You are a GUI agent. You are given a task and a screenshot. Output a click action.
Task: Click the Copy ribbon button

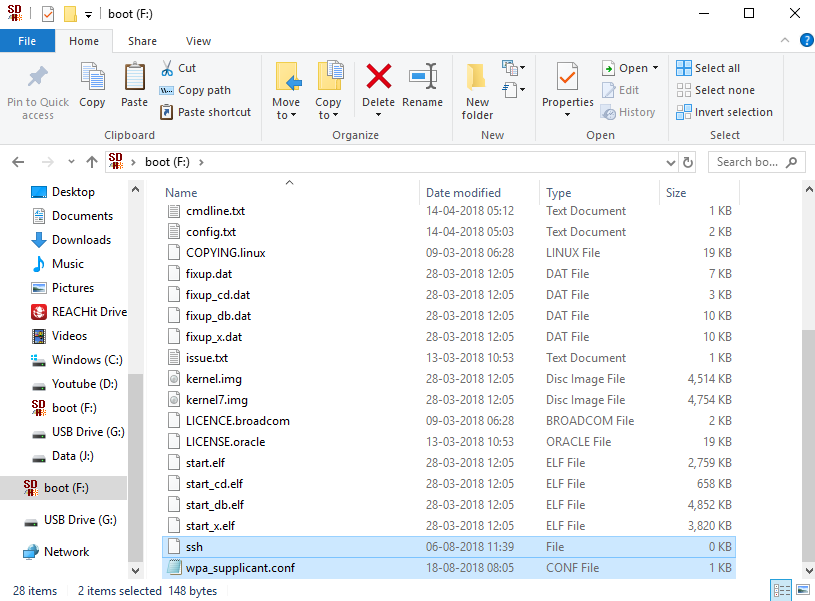(92, 85)
